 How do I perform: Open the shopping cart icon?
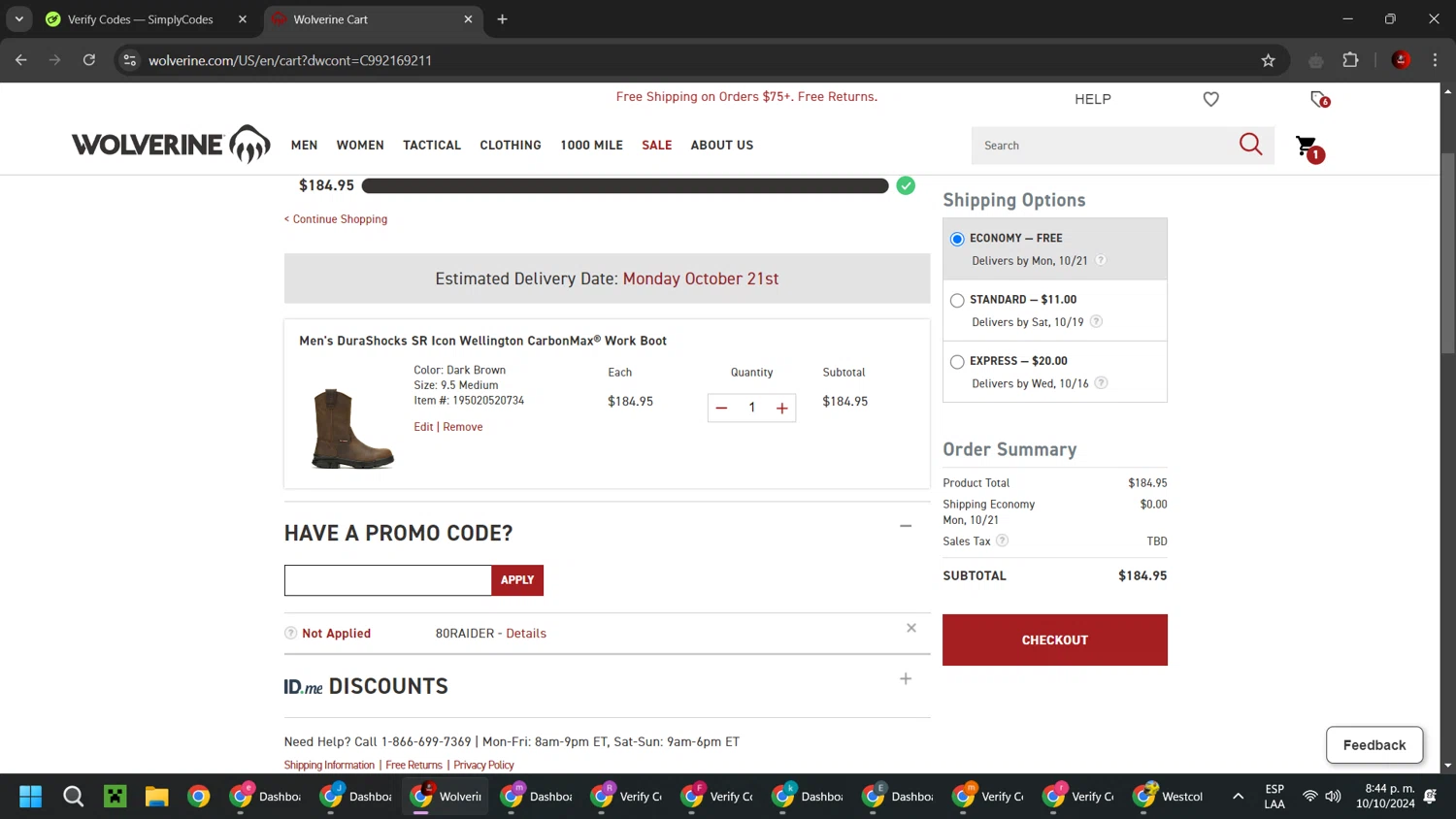(1309, 147)
